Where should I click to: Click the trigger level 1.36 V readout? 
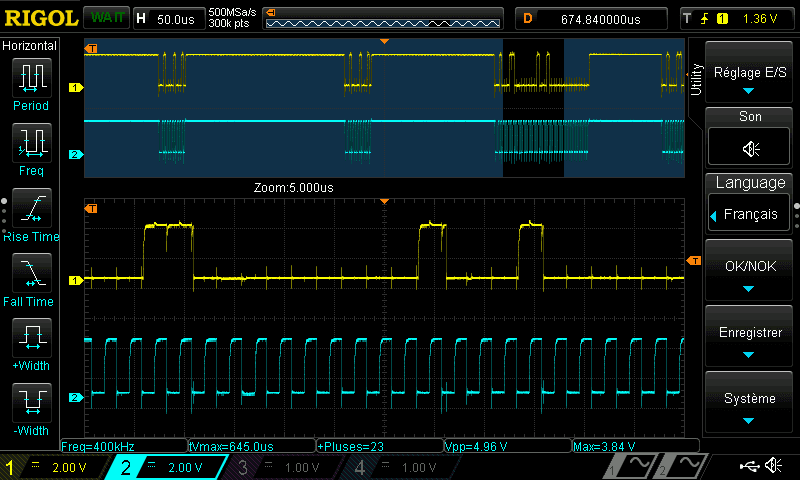(x=760, y=19)
